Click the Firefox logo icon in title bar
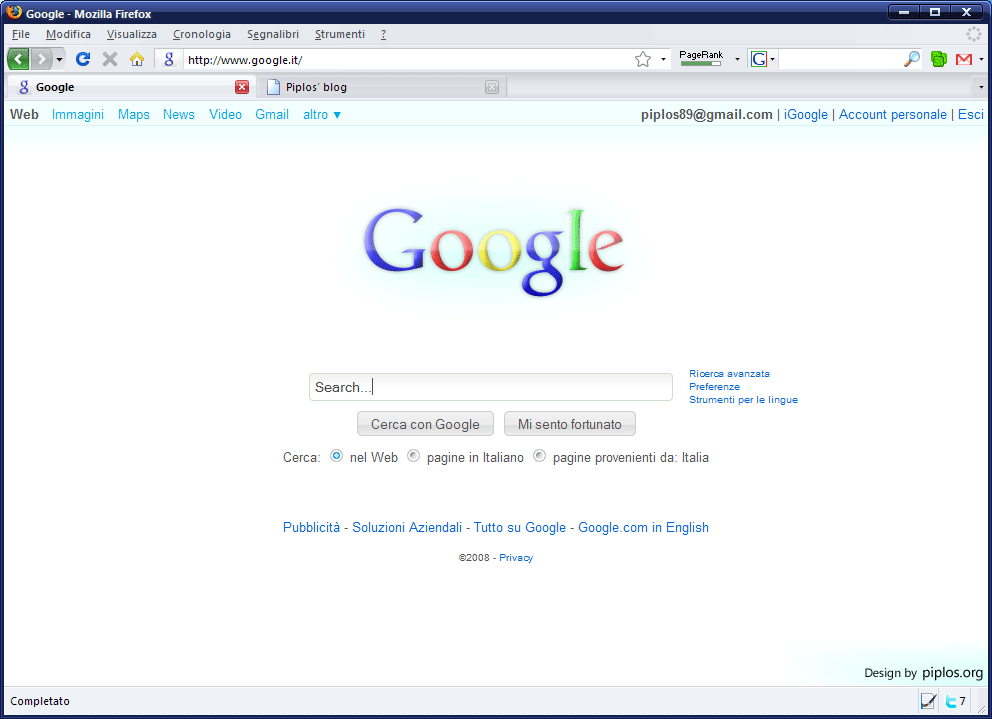 pyautogui.click(x=13, y=12)
